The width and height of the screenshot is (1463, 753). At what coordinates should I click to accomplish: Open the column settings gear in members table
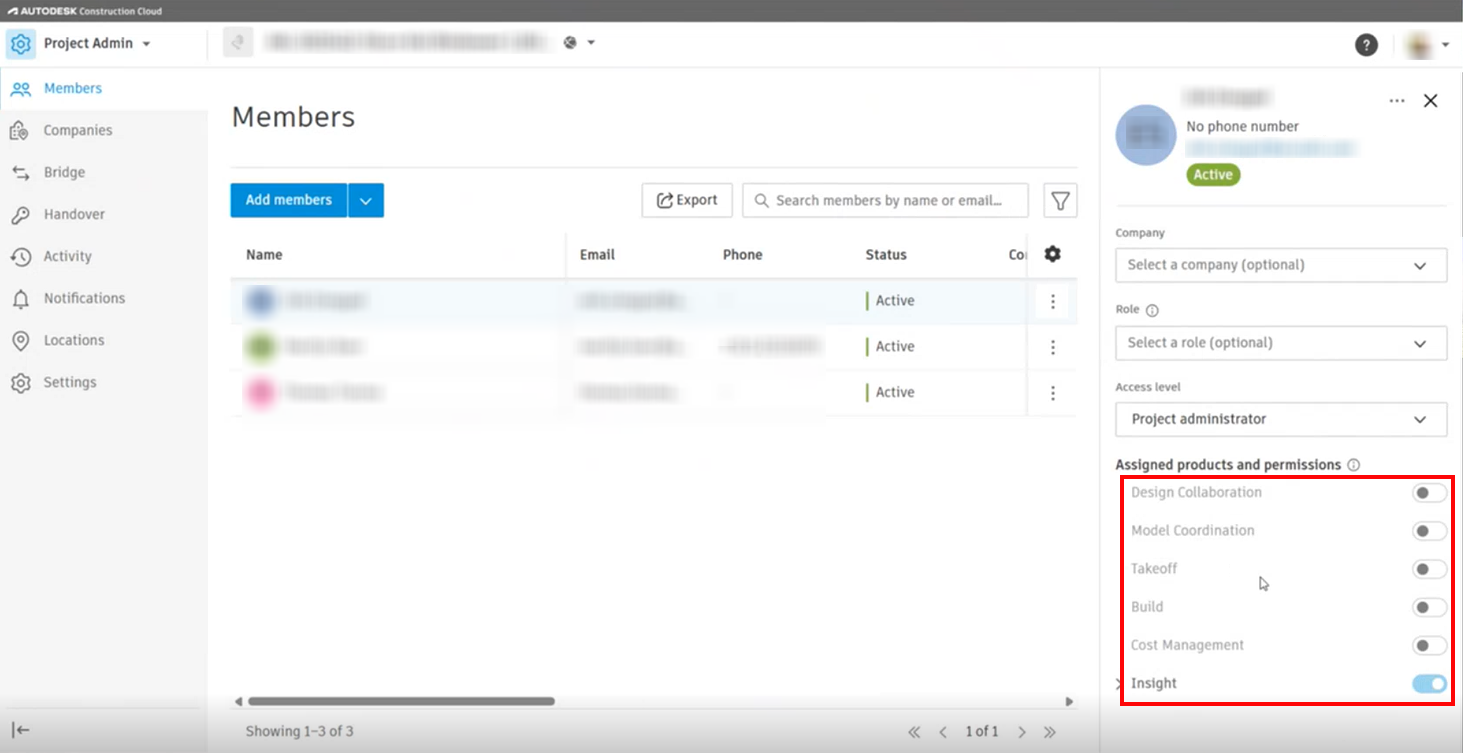(x=1052, y=254)
